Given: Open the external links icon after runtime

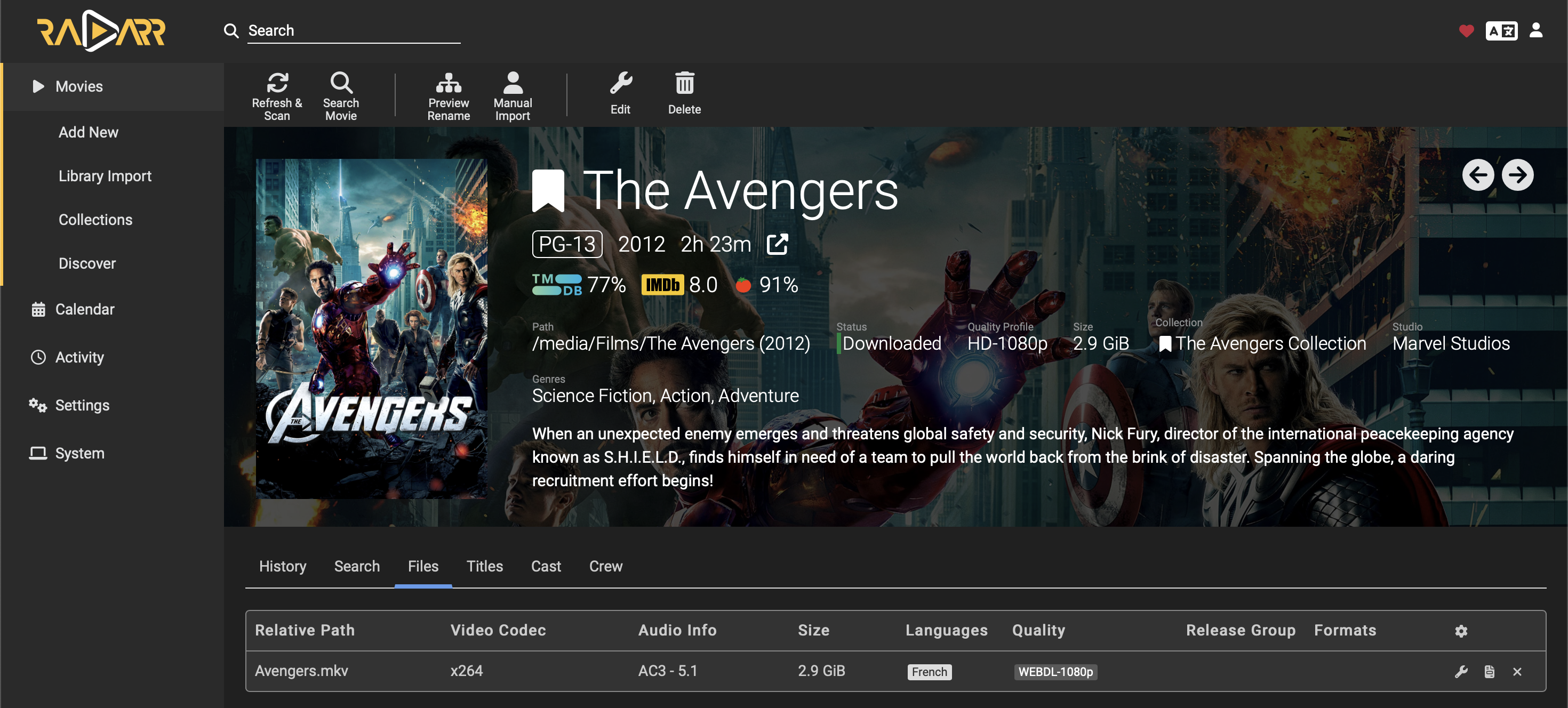Looking at the screenshot, I should click(777, 244).
